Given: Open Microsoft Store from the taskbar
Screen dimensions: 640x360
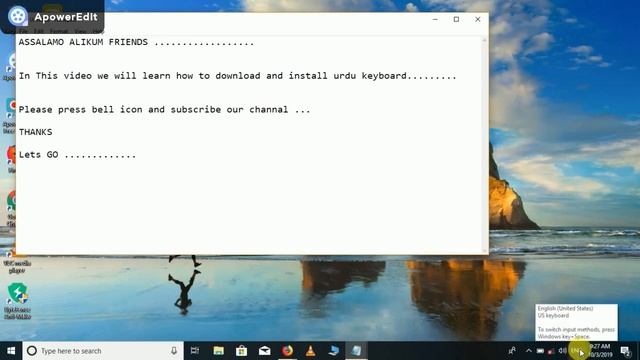Looking at the screenshot, I should click(x=241, y=351).
